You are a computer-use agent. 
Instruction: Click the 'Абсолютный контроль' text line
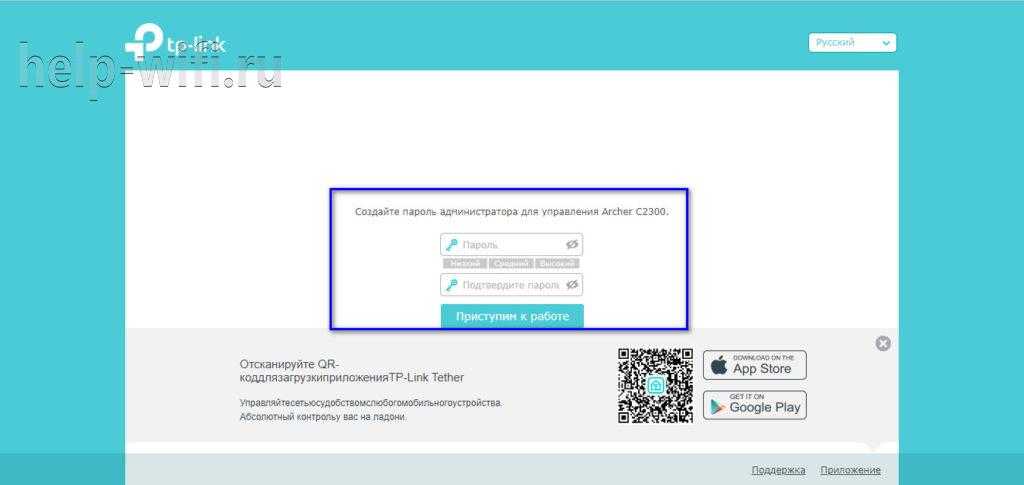(323, 416)
